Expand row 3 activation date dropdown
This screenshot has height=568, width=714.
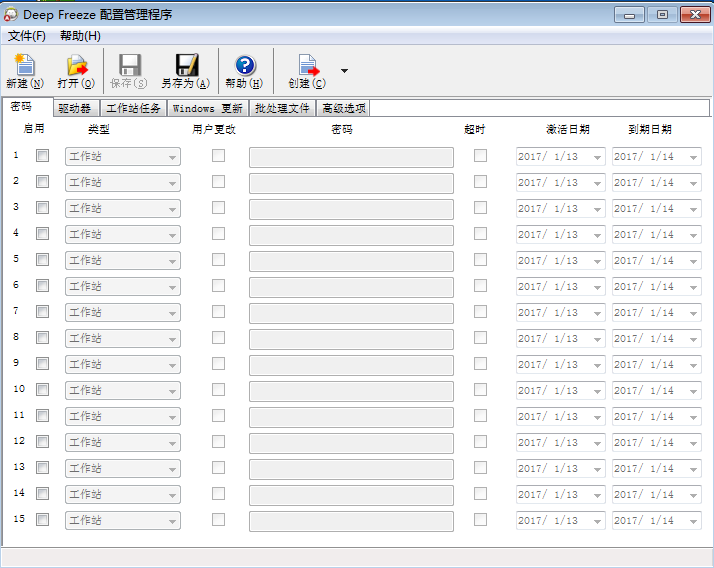point(597,209)
